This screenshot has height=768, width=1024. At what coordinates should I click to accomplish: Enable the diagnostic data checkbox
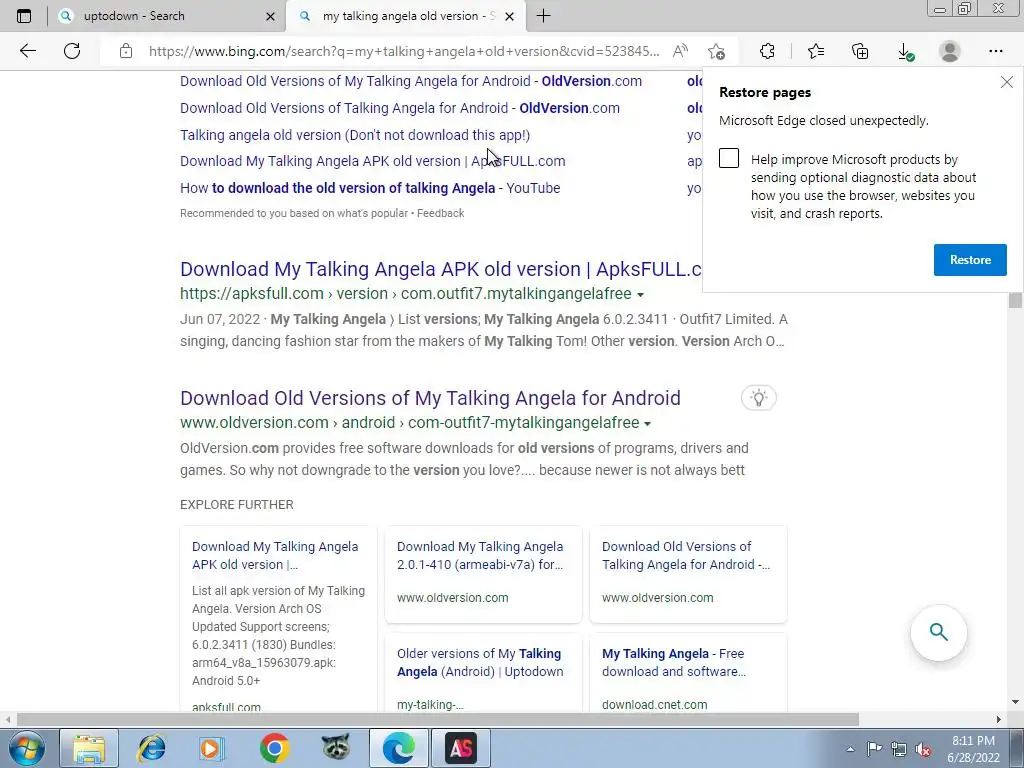[729, 158]
